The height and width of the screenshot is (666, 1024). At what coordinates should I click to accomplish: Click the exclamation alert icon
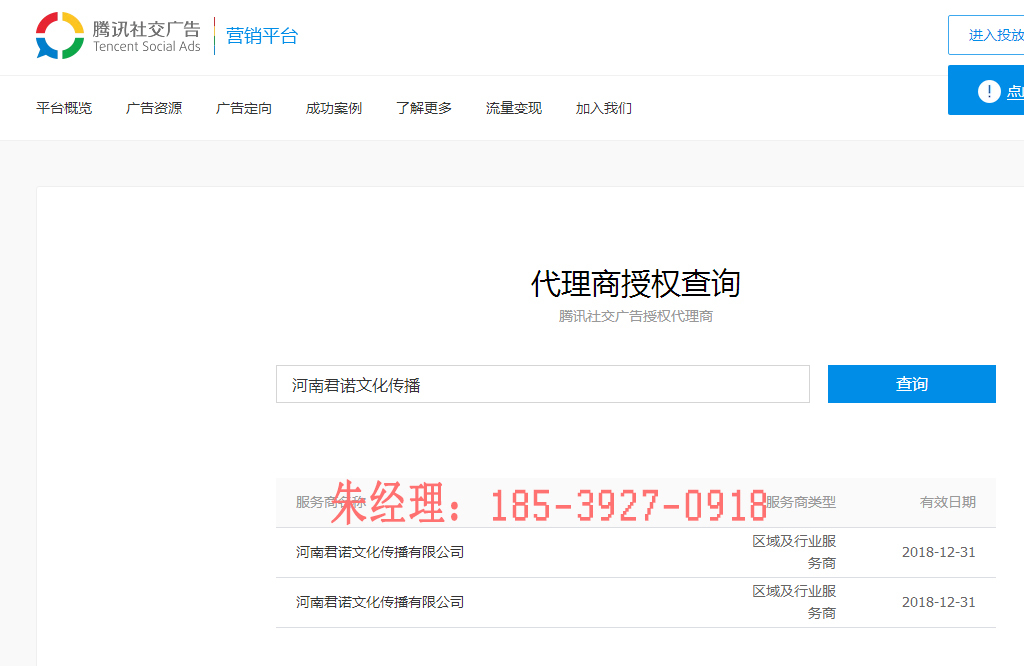[x=989, y=91]
